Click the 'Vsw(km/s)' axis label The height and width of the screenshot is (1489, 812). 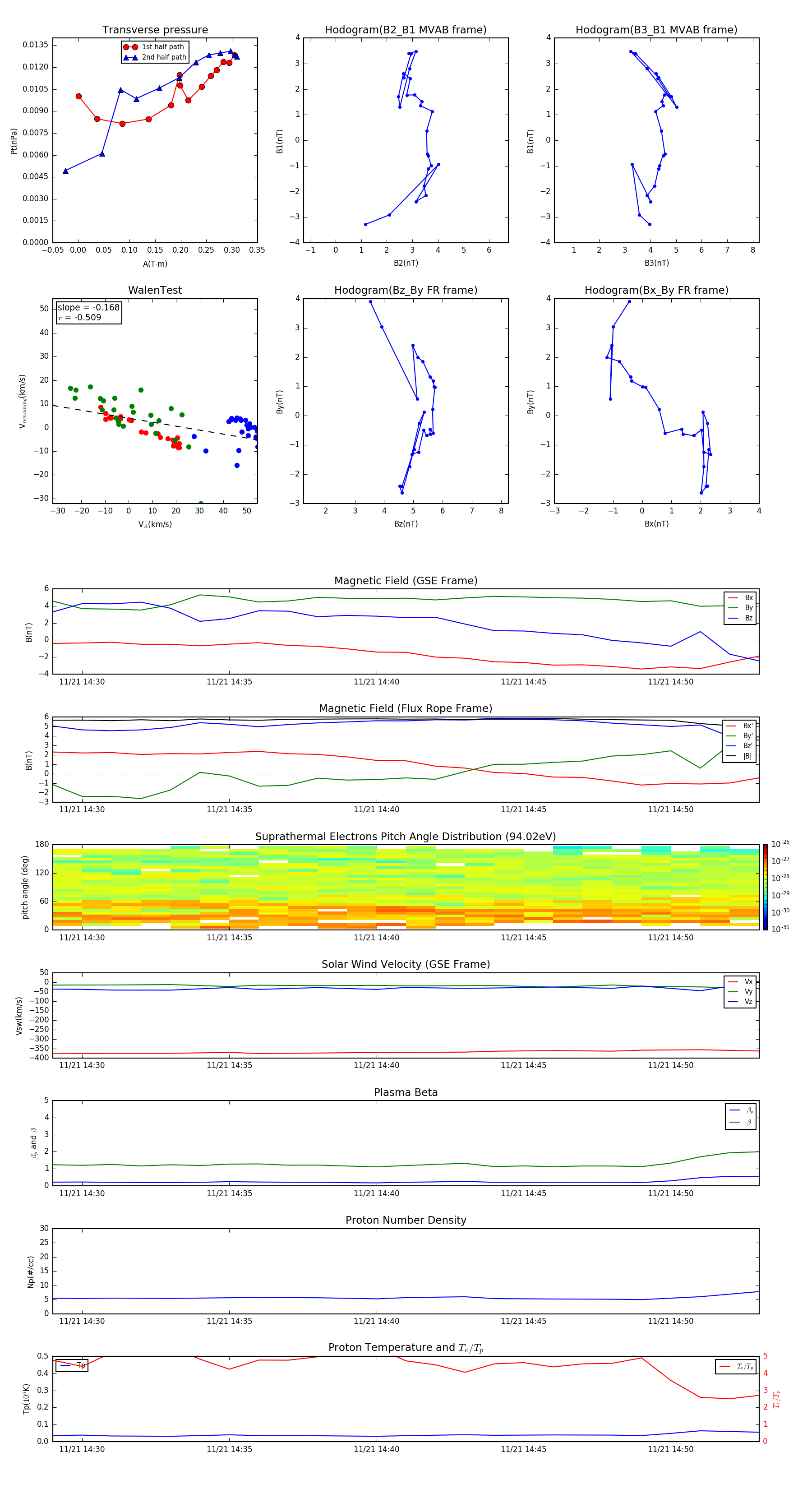pos(18,1016)
